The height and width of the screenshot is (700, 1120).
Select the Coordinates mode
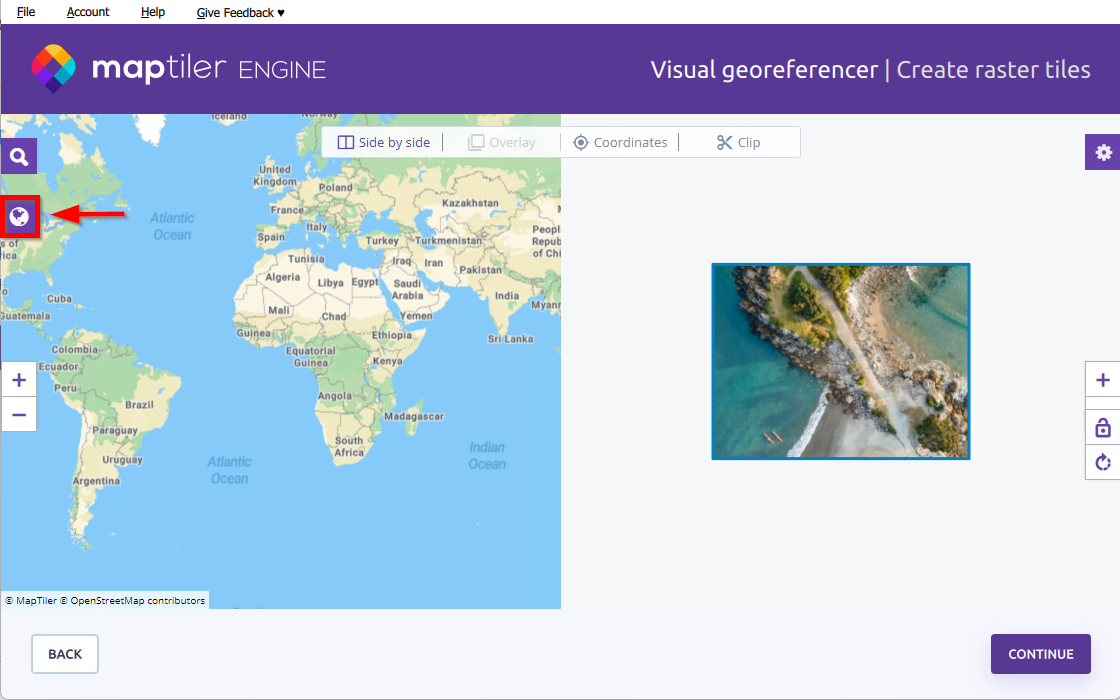[x=620, y=143]
